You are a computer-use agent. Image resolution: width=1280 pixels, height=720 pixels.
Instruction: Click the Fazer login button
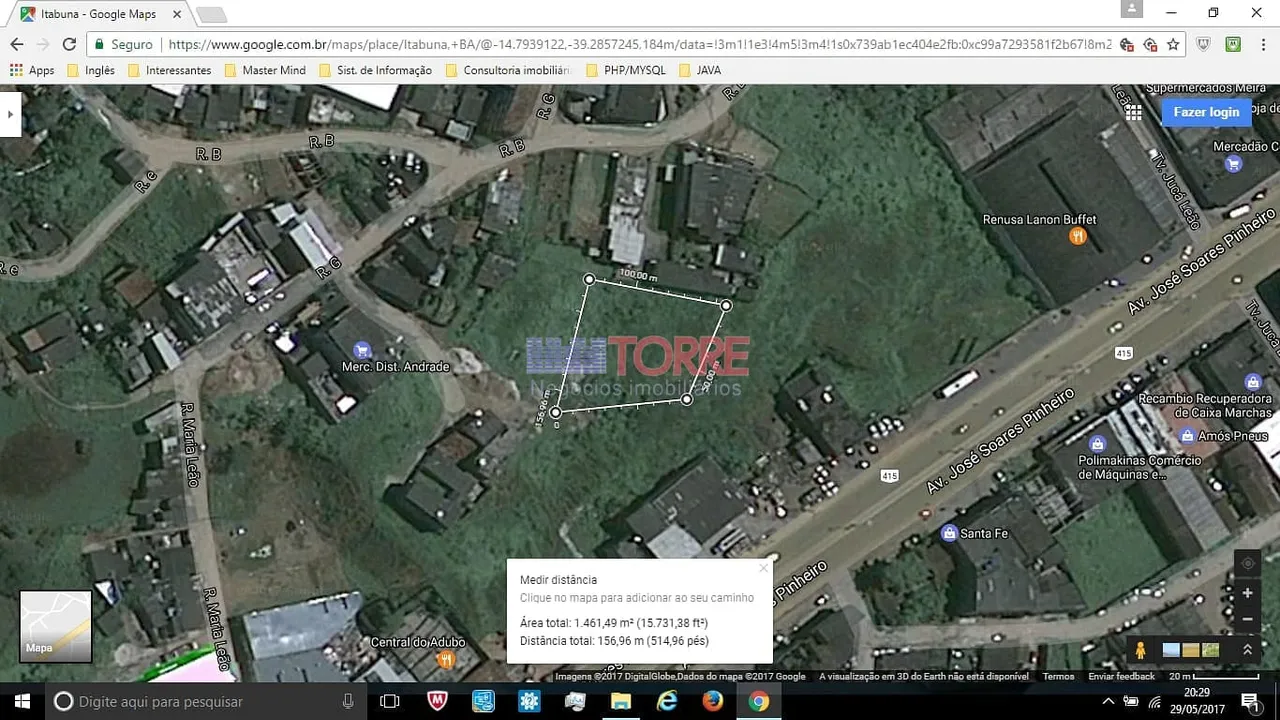[1206, 112]
